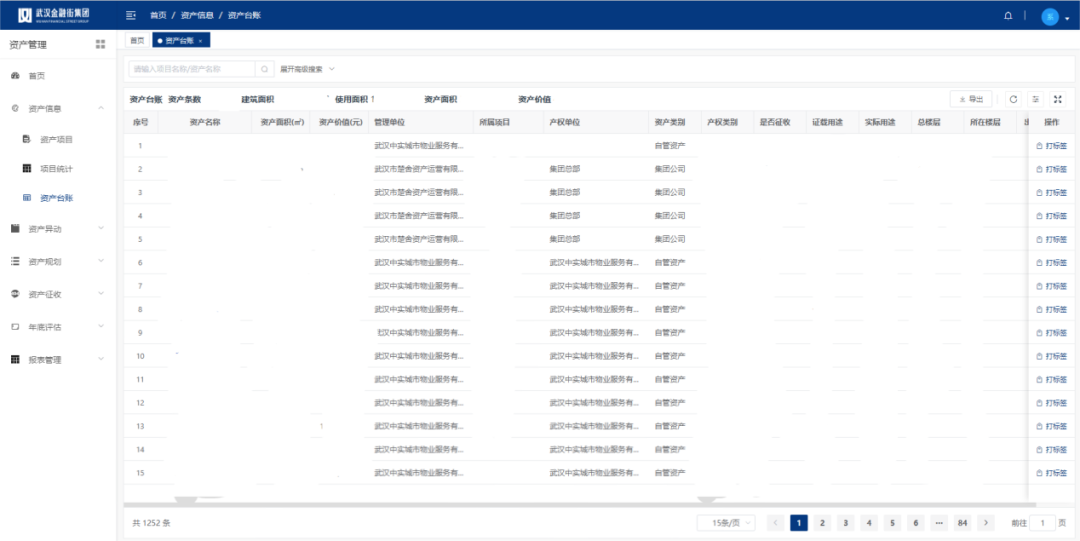Click 打标签 in row 15
This screenshot has height=541, width=1080.
[x=1051, y=473]
